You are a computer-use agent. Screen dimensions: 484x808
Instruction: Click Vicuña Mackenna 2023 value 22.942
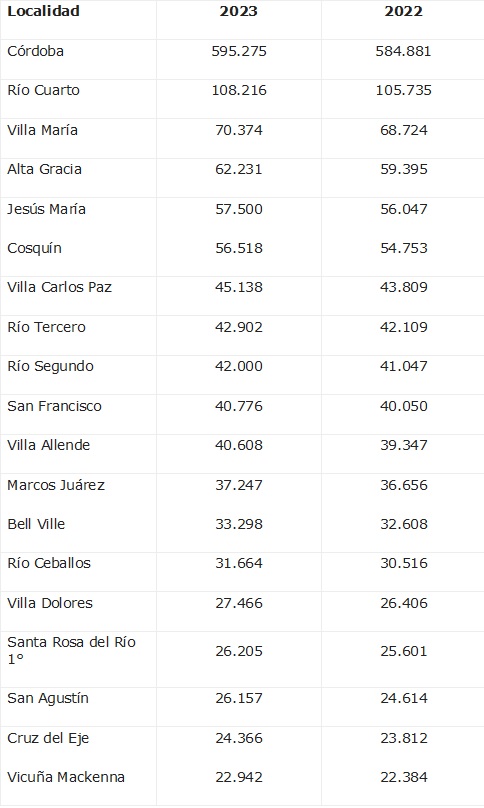[x=239, y=777]
